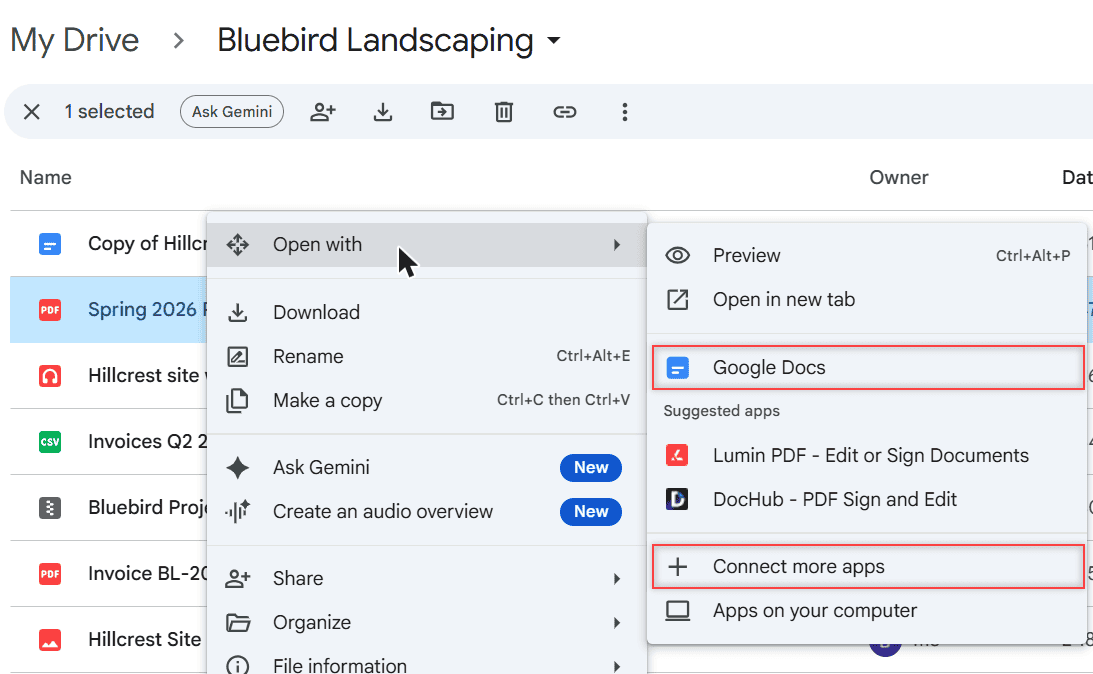Click the plus icon for Connect apps
The height and width of the screenshot is (674, 1093).
click(678, 567)
